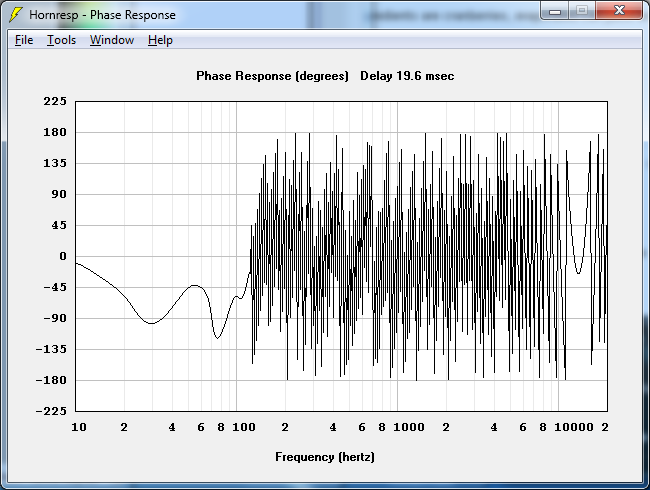Click the -135 y-axis label
650x490 pixels.
51,349
